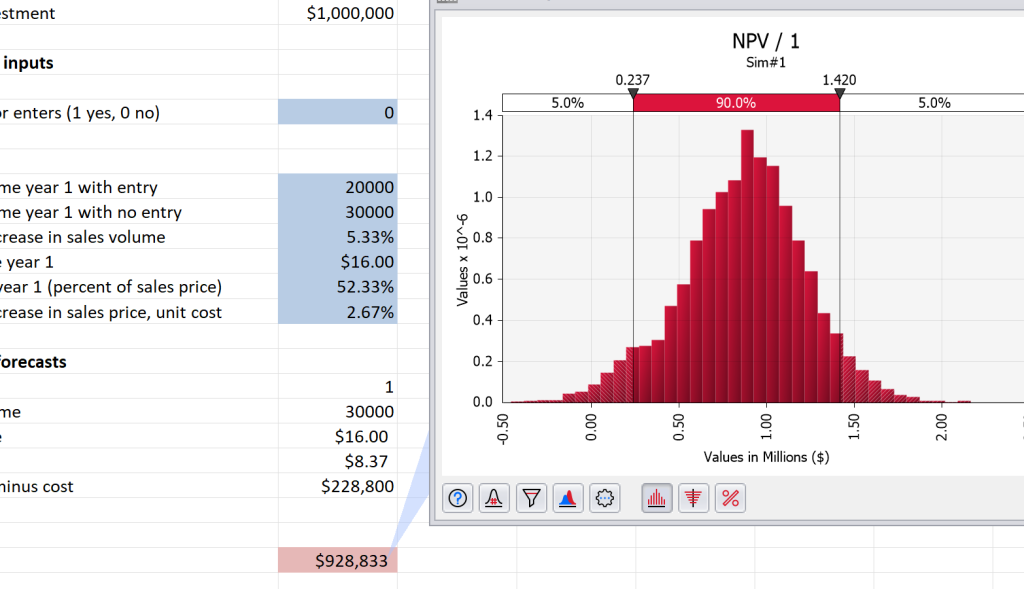The width and height of the screenshot is (1024, 589).
Task: Select the cell containing 20000
Action: pyautogui.click(x=338, y=187)
